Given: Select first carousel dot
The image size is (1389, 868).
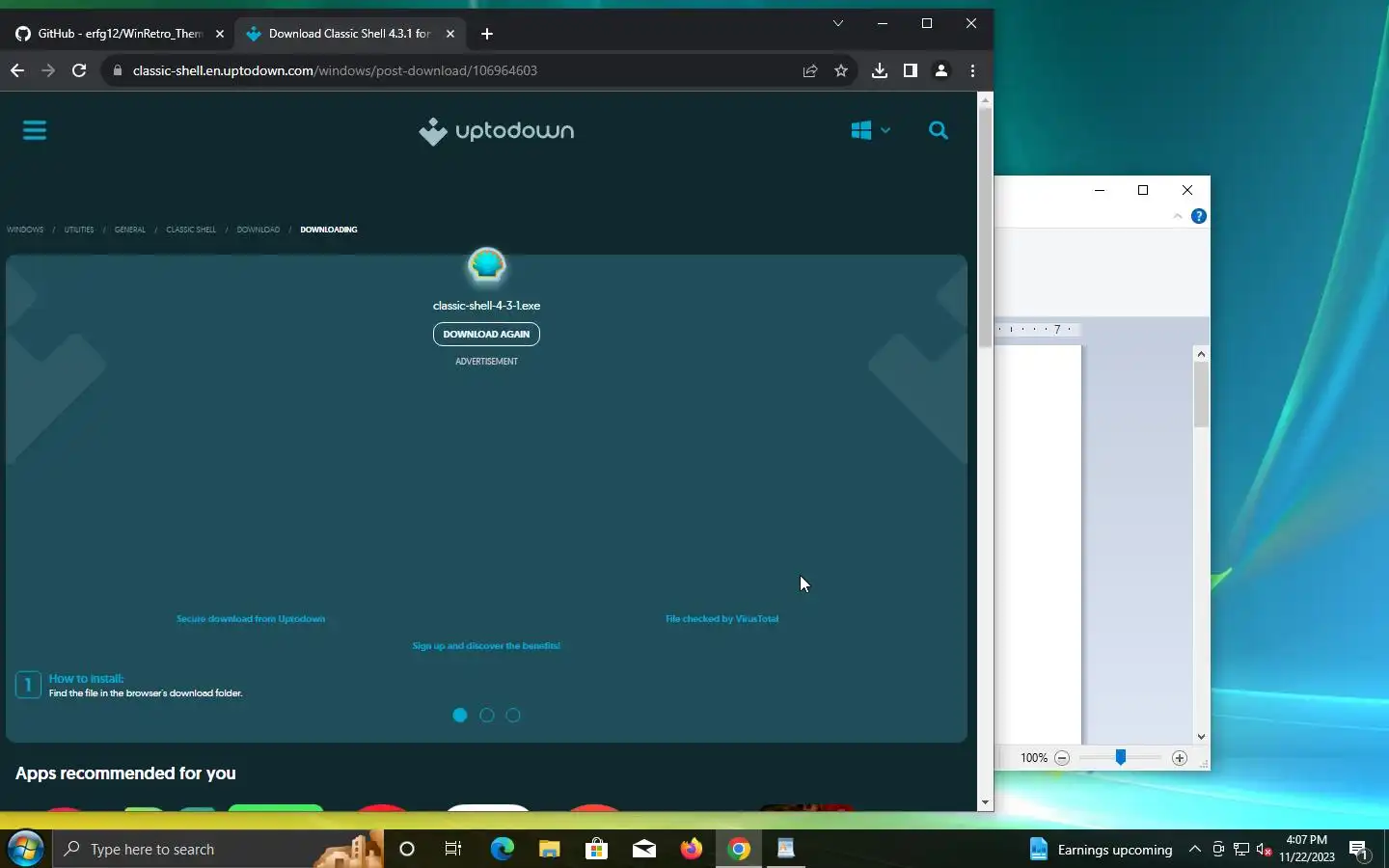Looking at the screenshot, I should 460,716.
